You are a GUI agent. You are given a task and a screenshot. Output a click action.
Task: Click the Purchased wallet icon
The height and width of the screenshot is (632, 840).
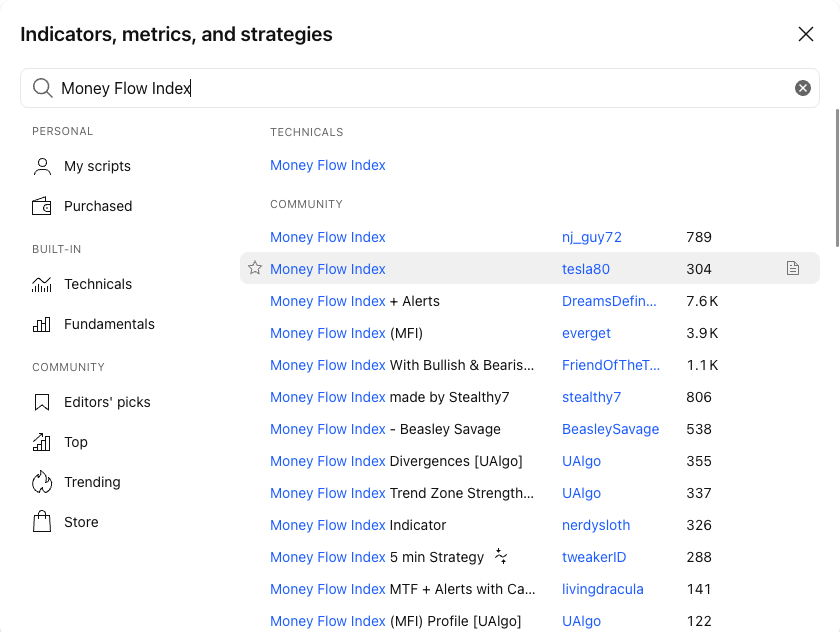pos(42,206)
